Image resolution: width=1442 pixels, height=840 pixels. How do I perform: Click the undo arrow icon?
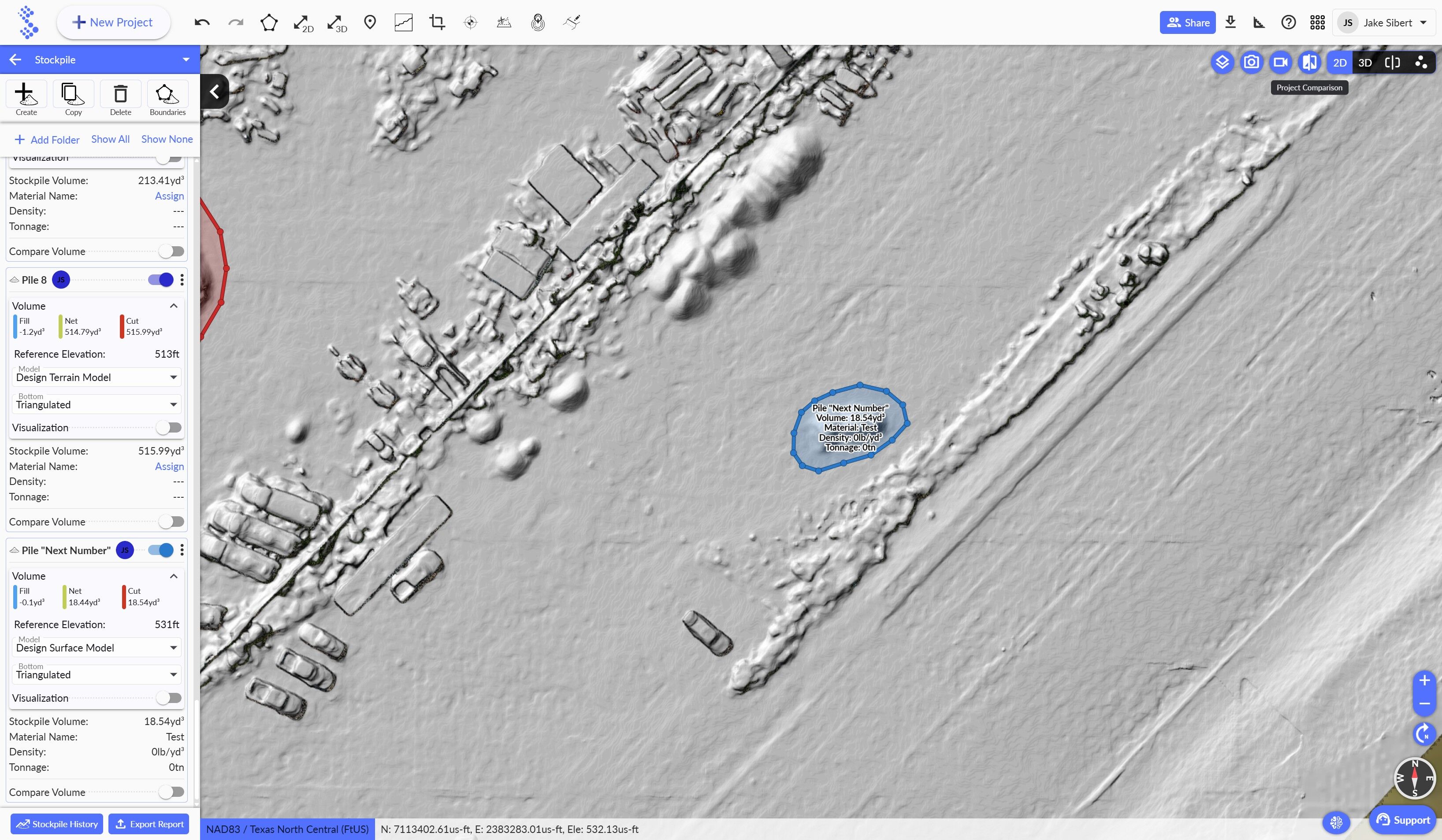(x=202, y=22)
